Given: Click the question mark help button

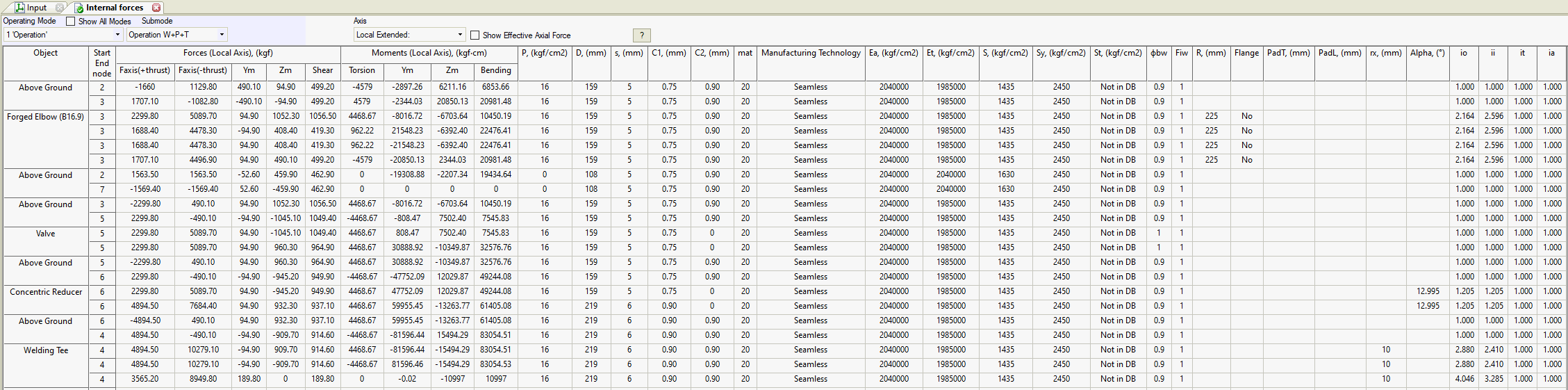Looking at the screenshot, I should tap(641, 35).
